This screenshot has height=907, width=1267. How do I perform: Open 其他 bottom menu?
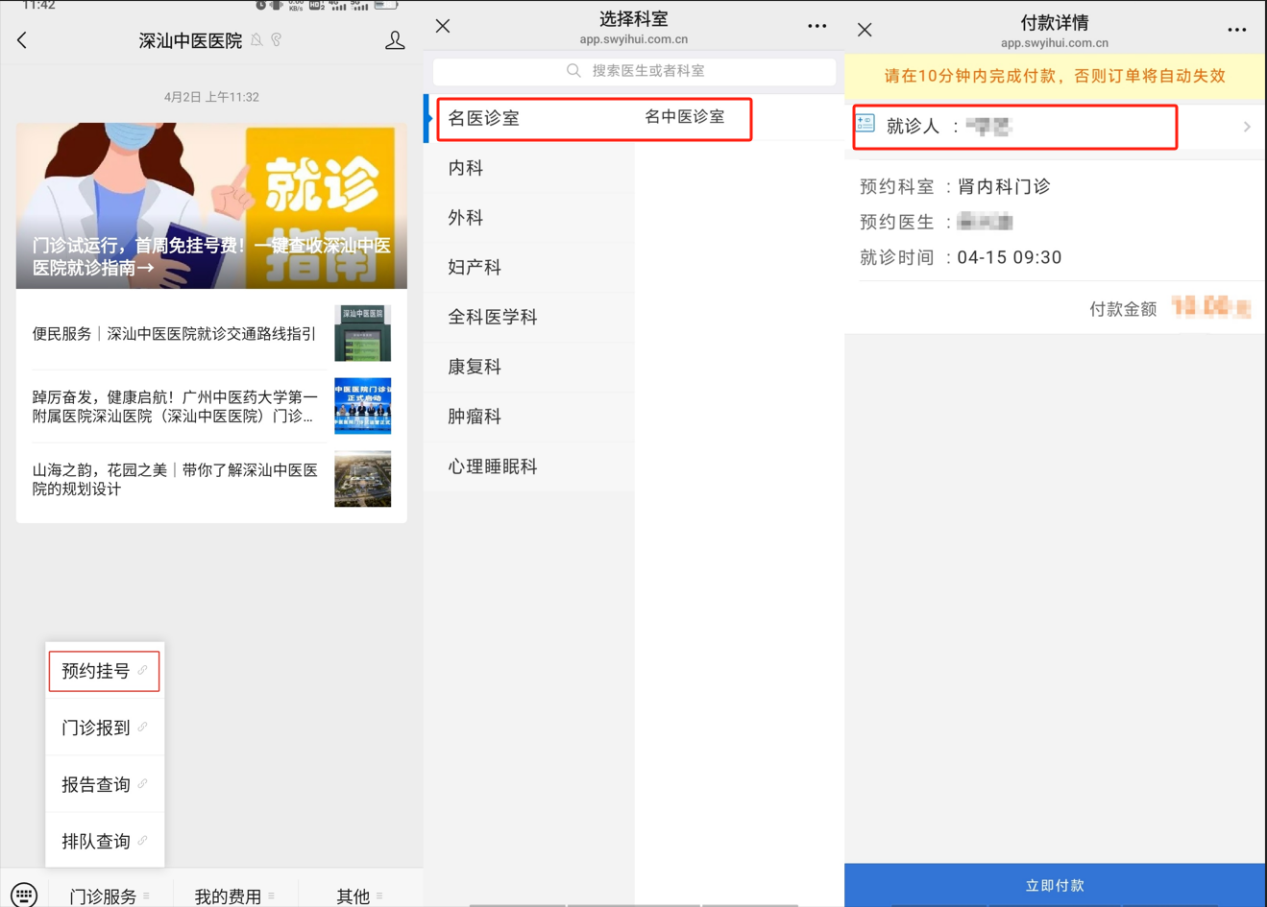[359, 895]
